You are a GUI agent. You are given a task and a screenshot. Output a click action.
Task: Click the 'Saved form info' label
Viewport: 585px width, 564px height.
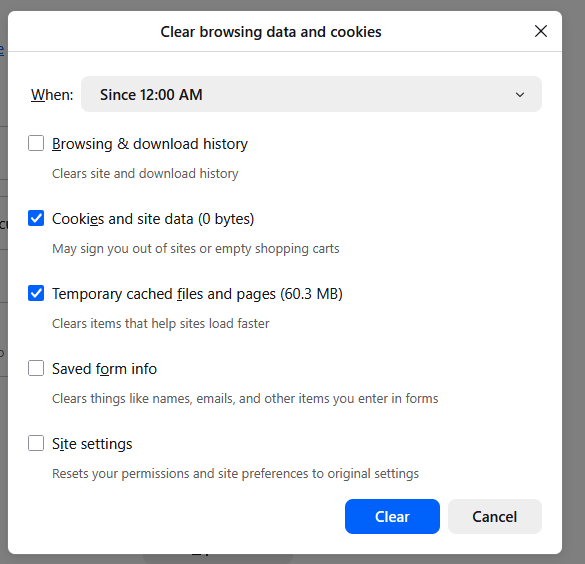[x=104, y=369]
